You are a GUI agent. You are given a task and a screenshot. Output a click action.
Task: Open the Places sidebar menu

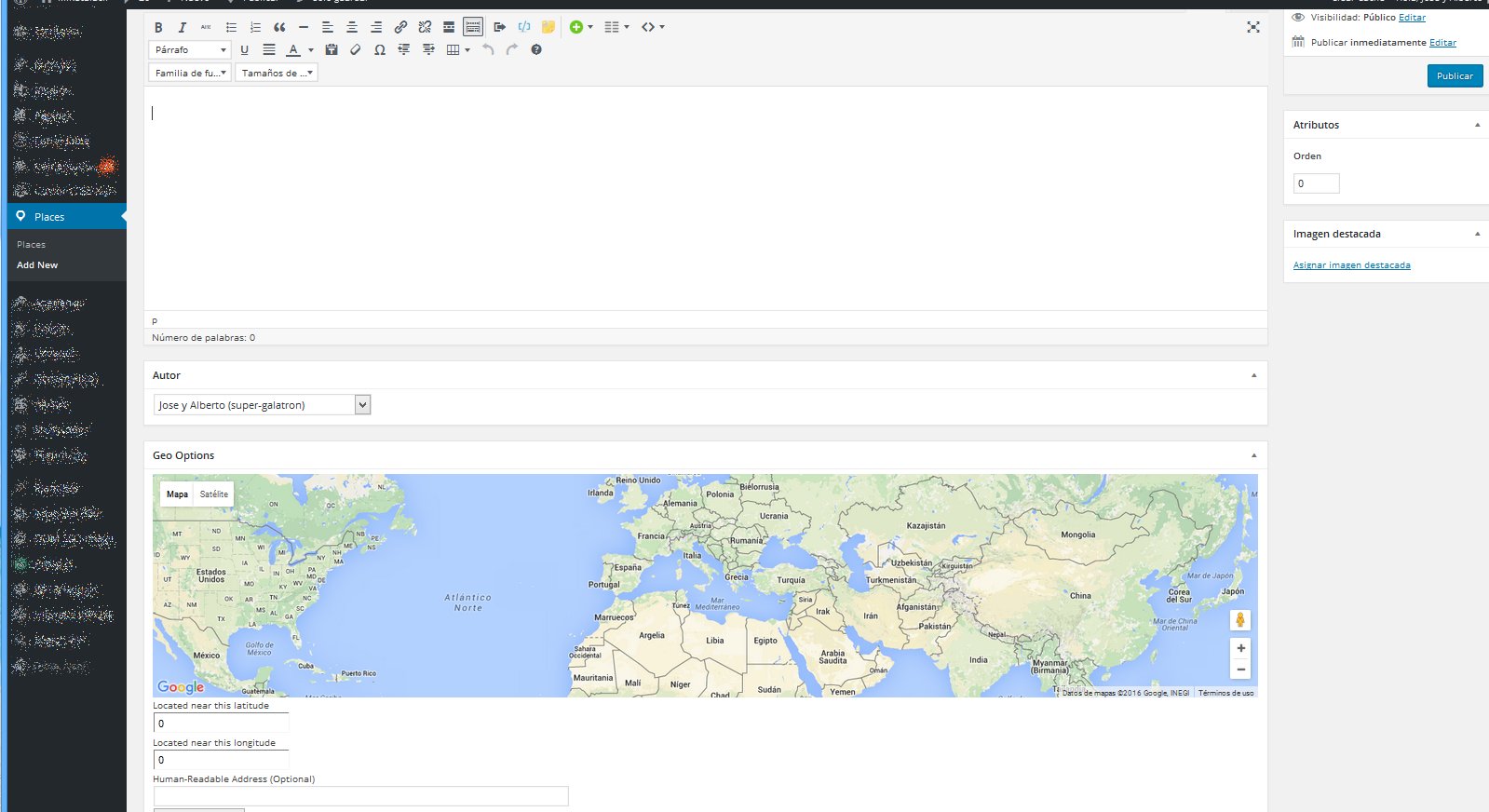tap(67, 217)
